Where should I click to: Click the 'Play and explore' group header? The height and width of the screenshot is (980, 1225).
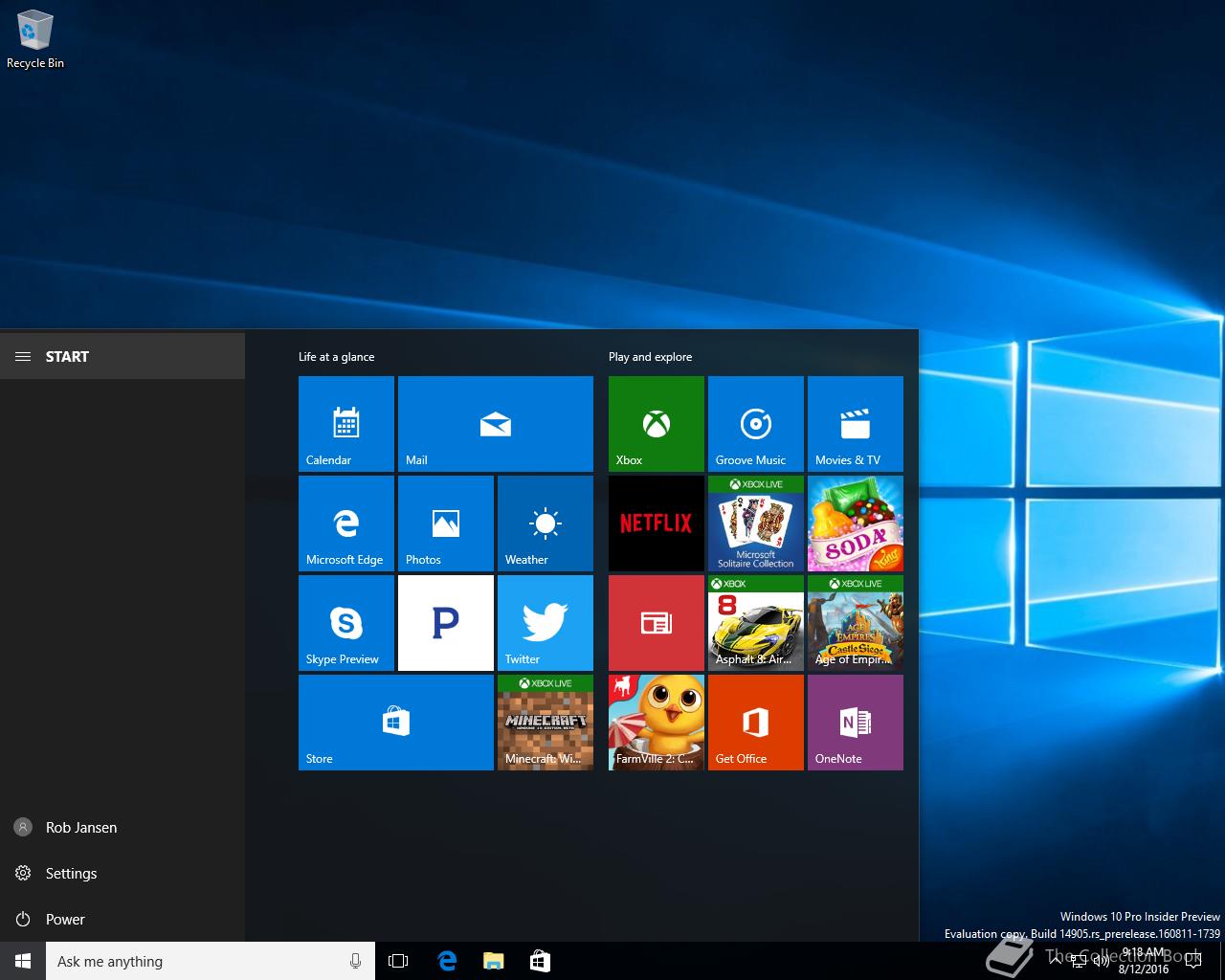pos(650,357)
